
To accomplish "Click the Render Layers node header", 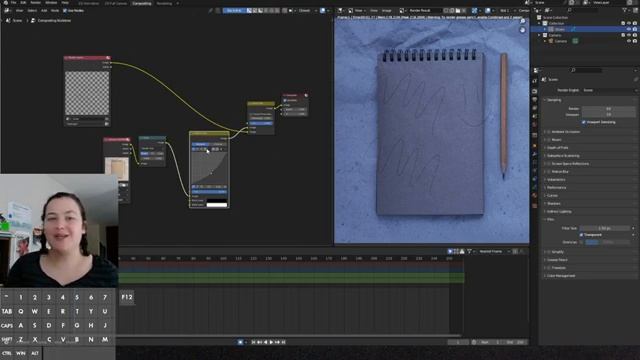I will click(x=87, y=58).
